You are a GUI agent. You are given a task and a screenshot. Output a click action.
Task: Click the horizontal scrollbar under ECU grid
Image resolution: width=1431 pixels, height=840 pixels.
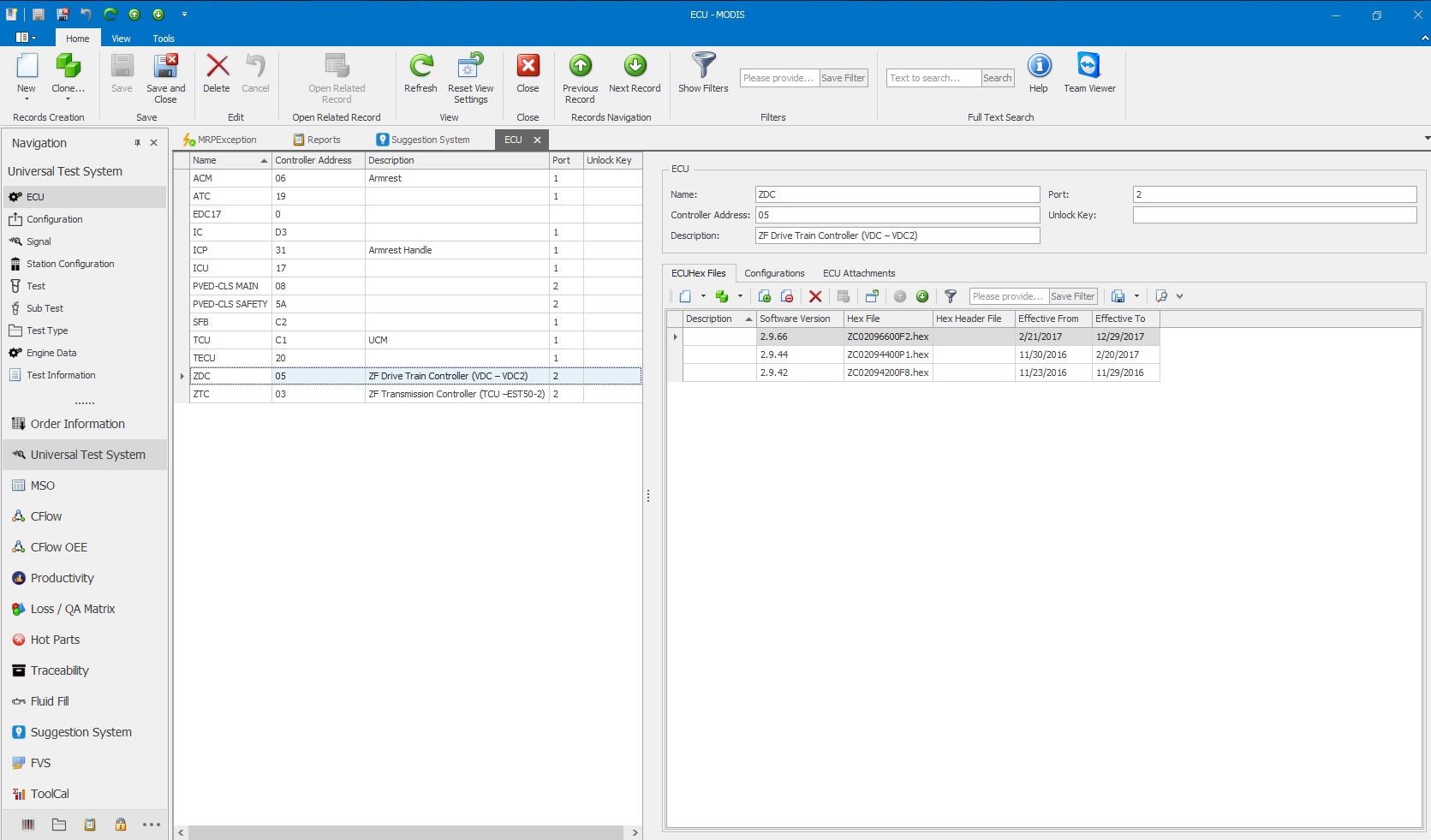[x=406, y=832]
